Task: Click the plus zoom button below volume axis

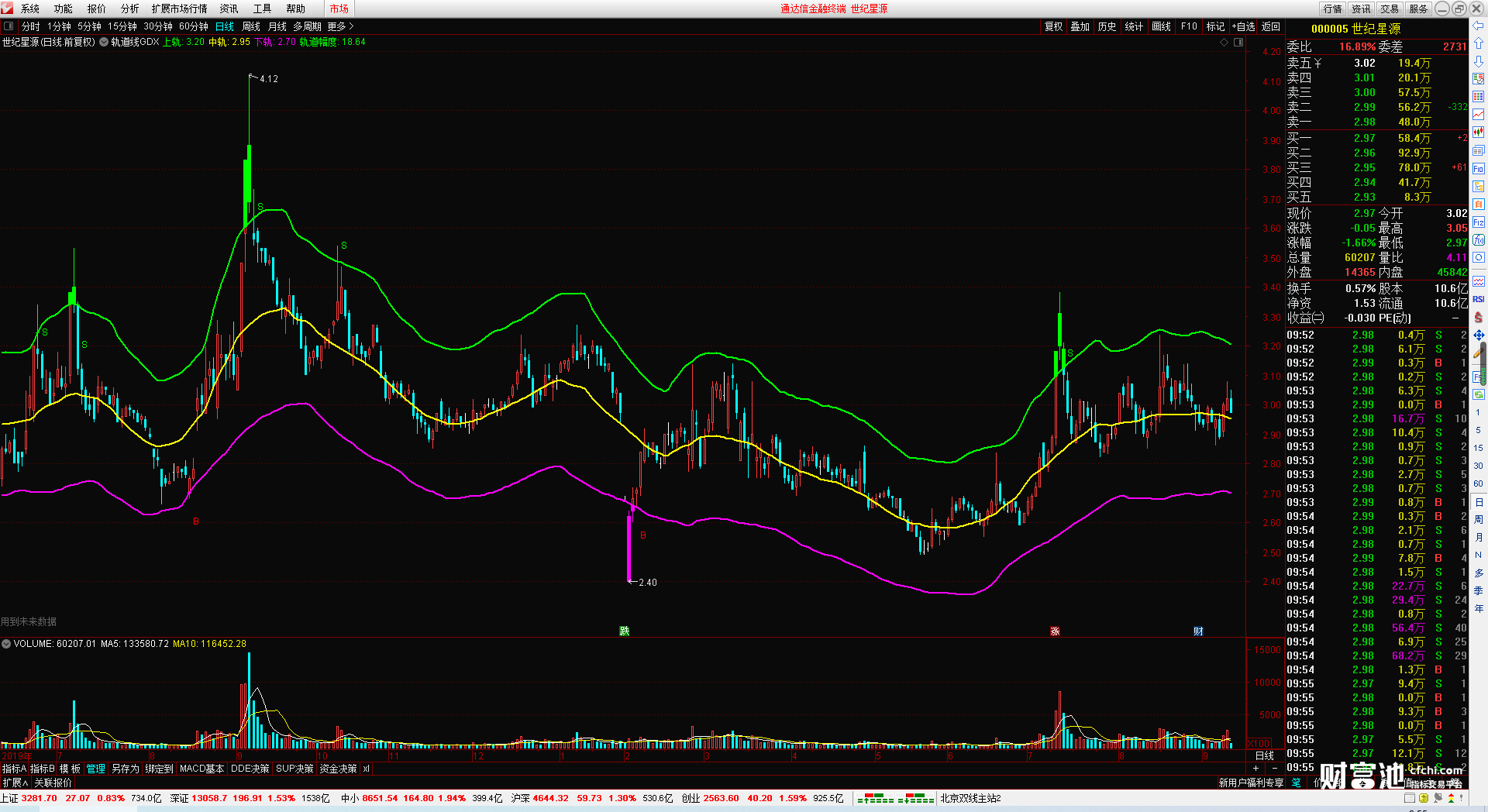Action: (x=1255, y=769)
